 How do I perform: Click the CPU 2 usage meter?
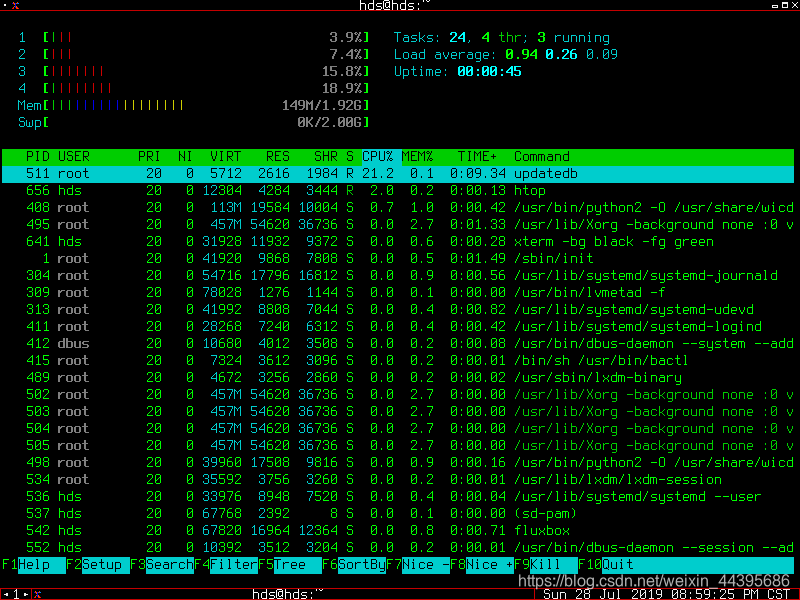point(194,54)
